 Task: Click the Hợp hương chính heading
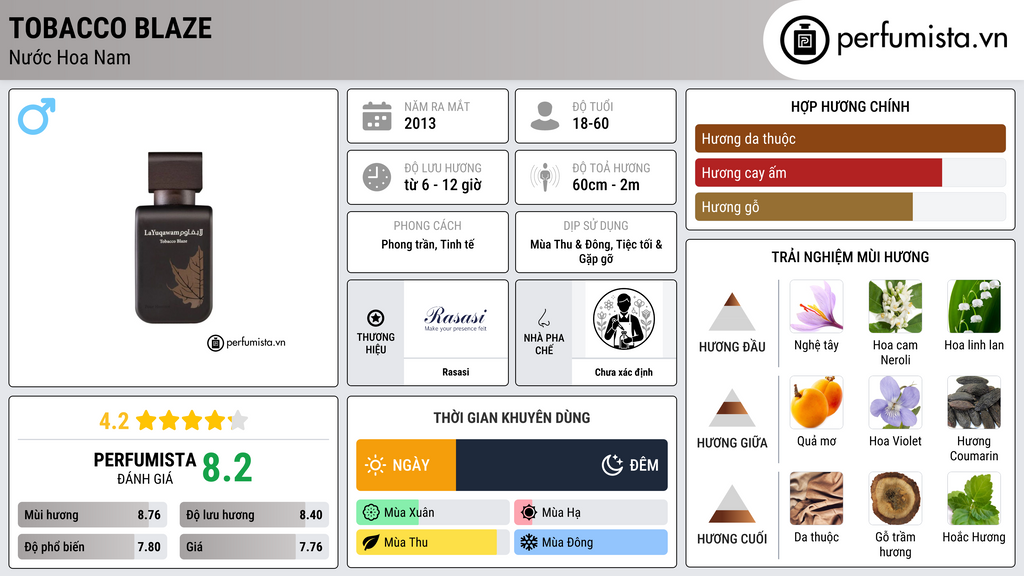850,106
